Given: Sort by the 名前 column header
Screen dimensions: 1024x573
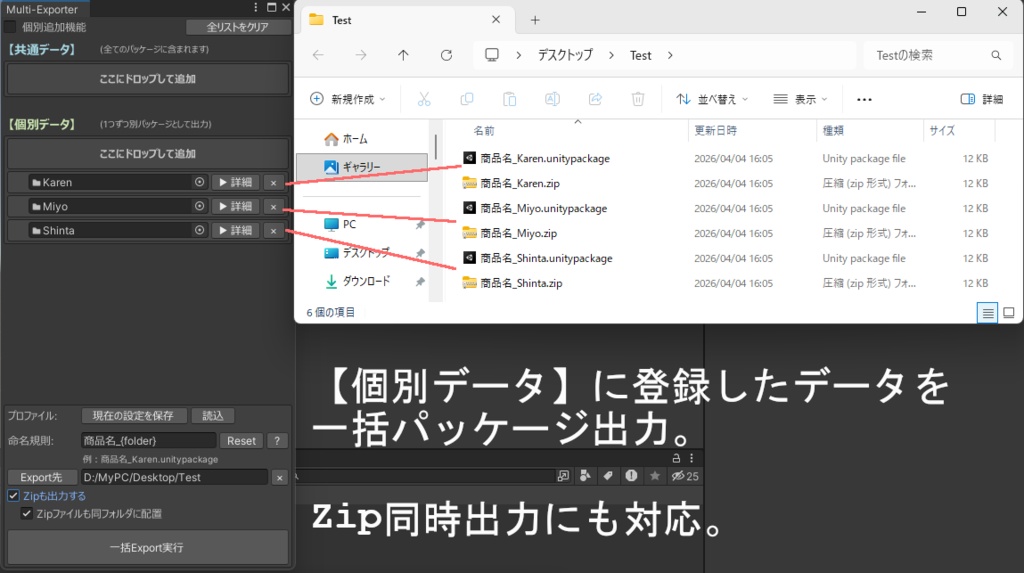Looking at the screenshot, I should tap(484, 131).
